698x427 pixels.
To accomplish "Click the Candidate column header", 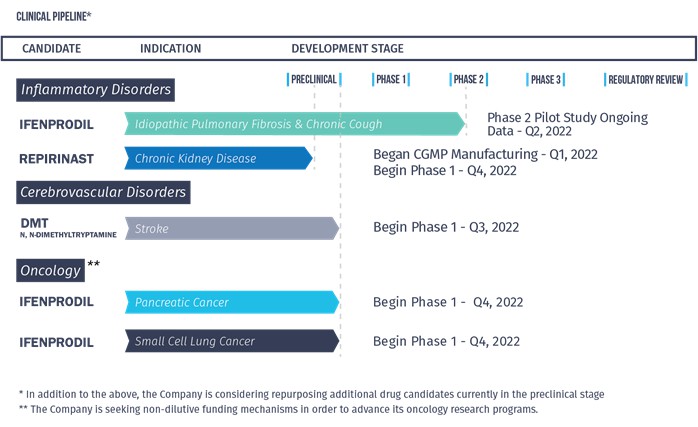I will click(x=52, y=49).
